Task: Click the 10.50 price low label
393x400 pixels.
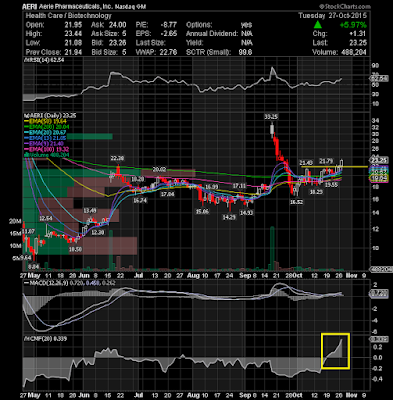Action: pos(76,249)
